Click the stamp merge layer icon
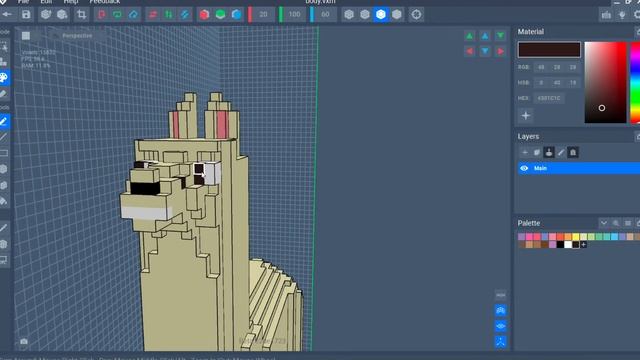The width and height of the screenshot is (640, 360). tap(549, 152)
